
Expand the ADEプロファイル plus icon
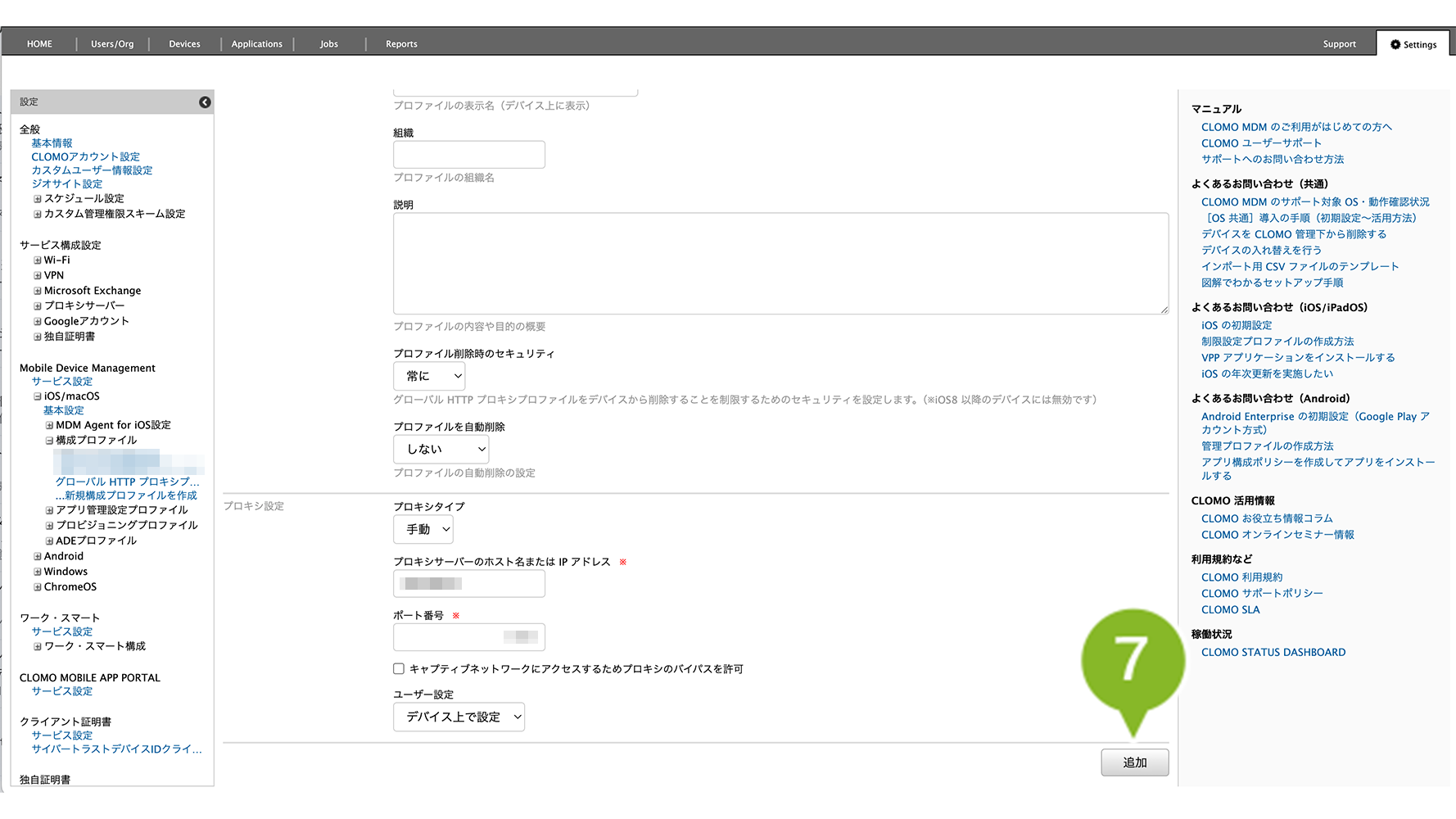click(x=49, y=541)
